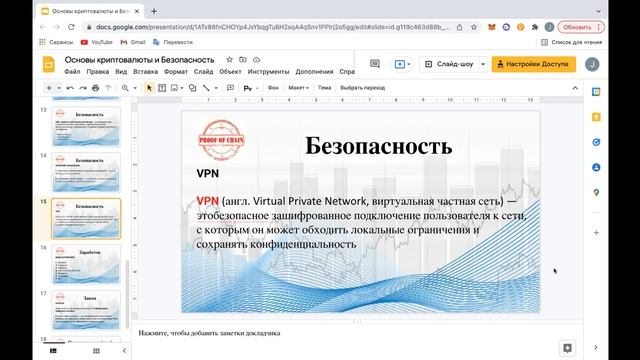The height and width of the screenshot is (360, 640).
Task: Star the presentation document
Action: coord(229,60)
